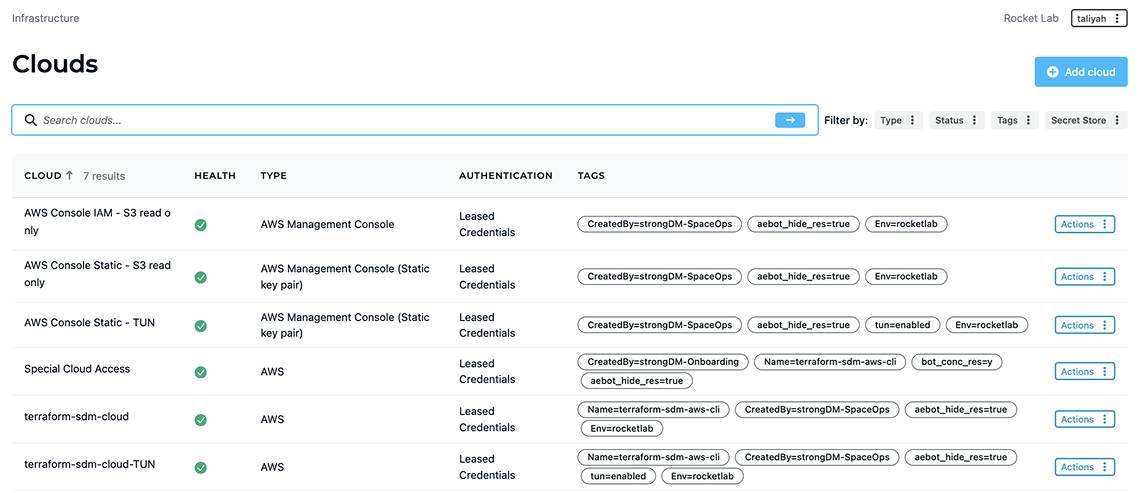Submit search with the arrow button
1140x493 pixels.
point(790,120)
